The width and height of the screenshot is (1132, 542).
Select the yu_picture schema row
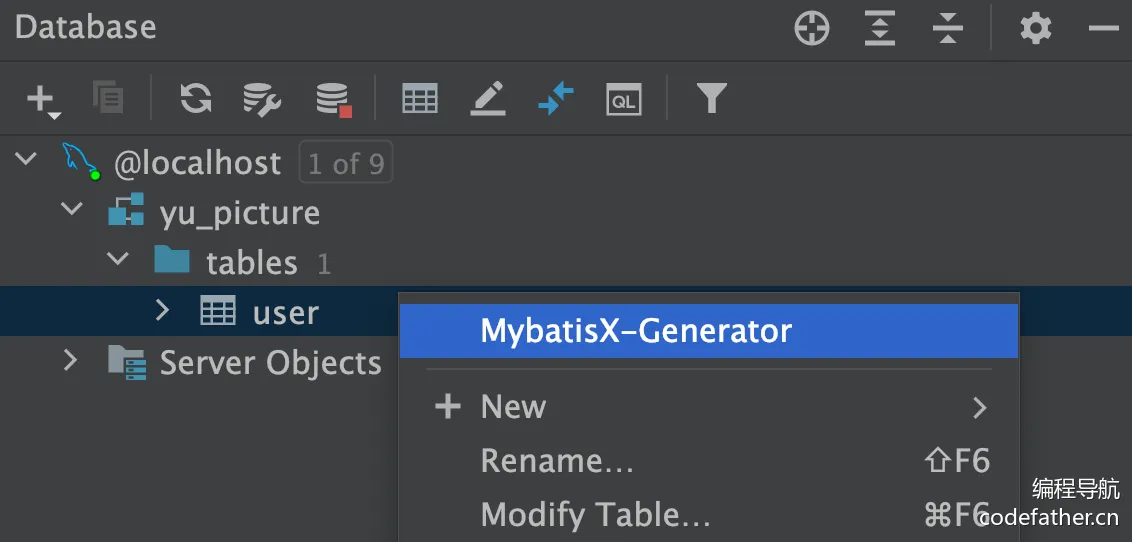click(566, 213)
